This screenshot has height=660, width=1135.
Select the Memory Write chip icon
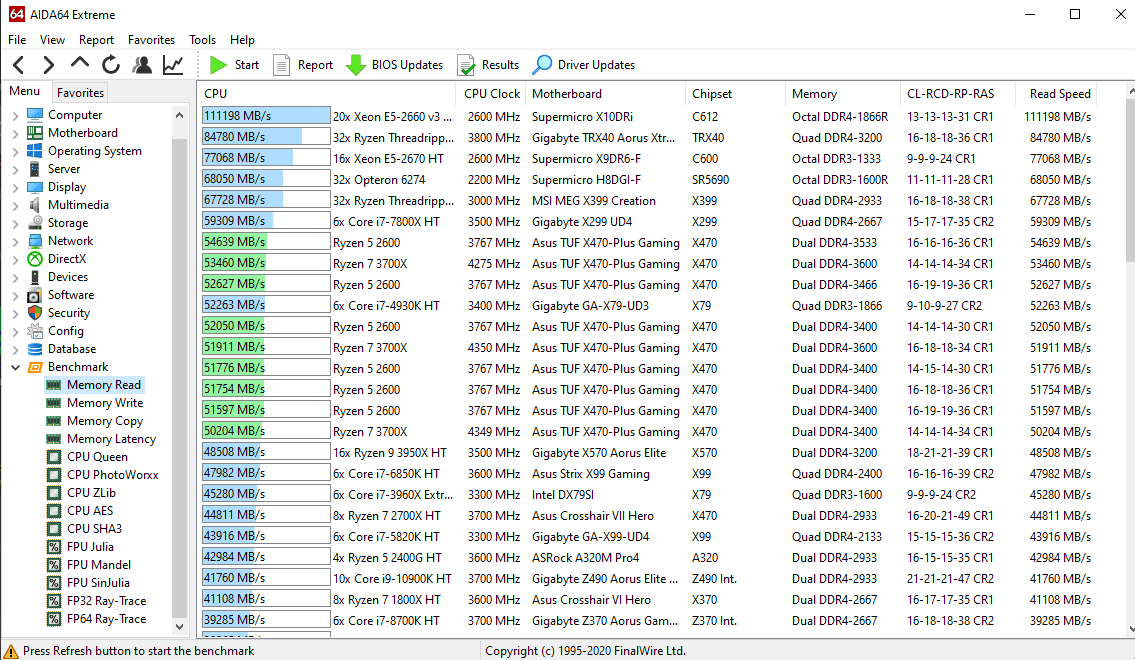pos(54,402)
